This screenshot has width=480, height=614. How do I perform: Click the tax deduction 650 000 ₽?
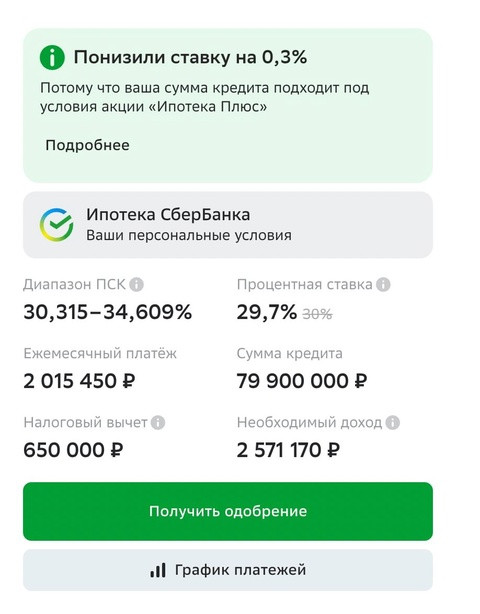73,450
